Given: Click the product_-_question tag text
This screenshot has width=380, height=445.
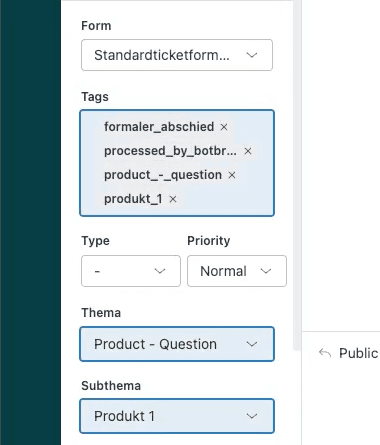Looking at the screenshot, I should pos(163,175).
